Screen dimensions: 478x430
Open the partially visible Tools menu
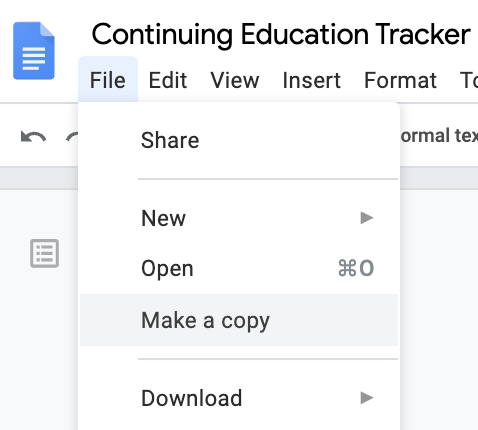pos(469,80)
